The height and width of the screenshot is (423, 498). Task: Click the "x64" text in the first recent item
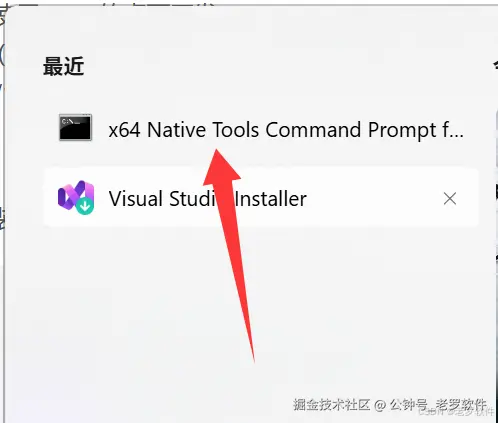tap(124, 130)
